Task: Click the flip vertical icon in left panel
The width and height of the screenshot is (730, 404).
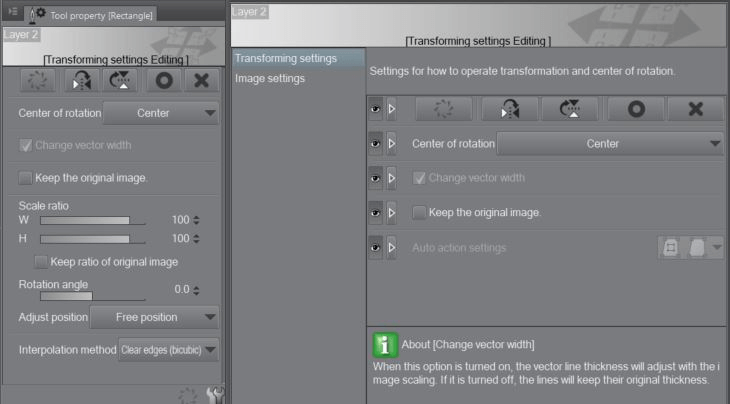Action: click(121, 81)
